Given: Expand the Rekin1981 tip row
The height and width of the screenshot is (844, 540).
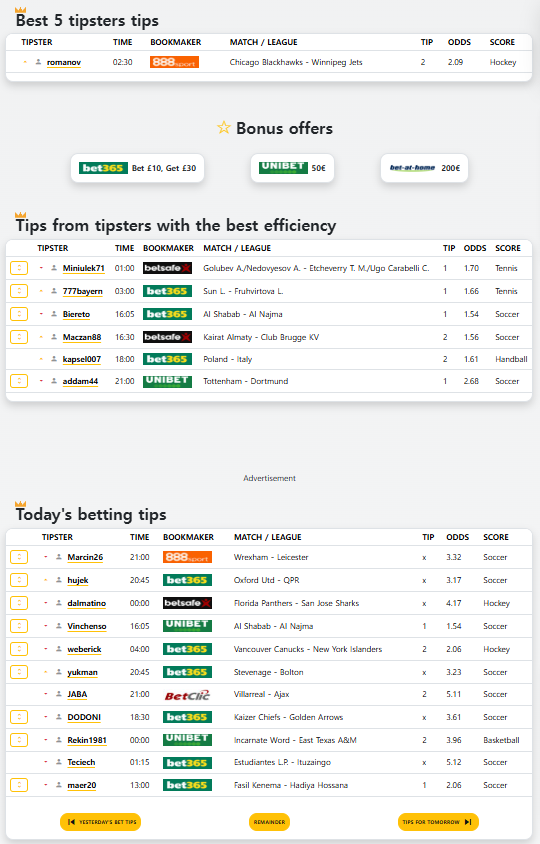Looking at the screenshot, I should tap(19, 740).
